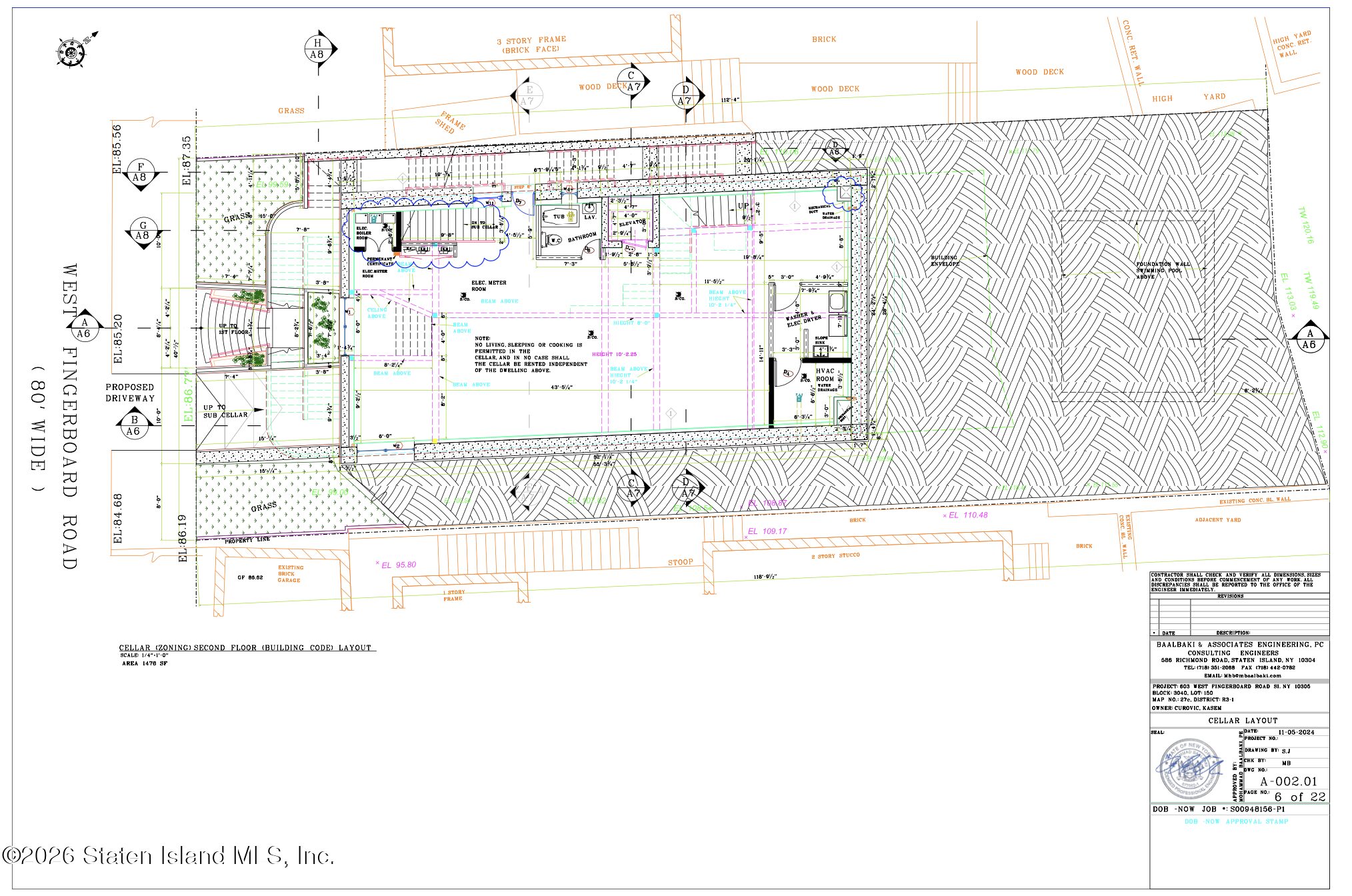Image resolution: width=1352 pixels, height=896 pixels.
Task: Click the B/A6 section marker
Action: click(x=134, y=425)
